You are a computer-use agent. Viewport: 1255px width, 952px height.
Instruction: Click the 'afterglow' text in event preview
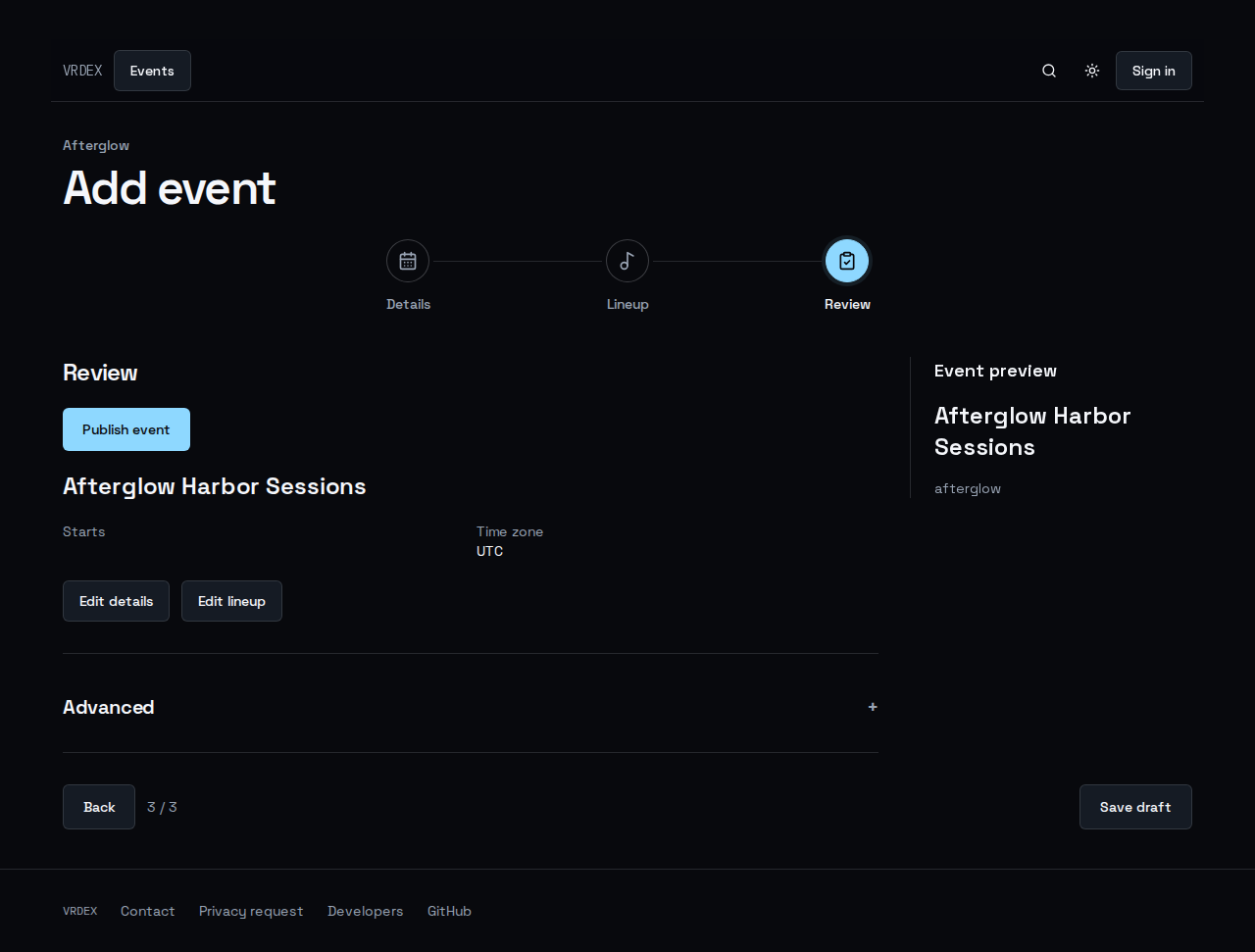[968, 488]
